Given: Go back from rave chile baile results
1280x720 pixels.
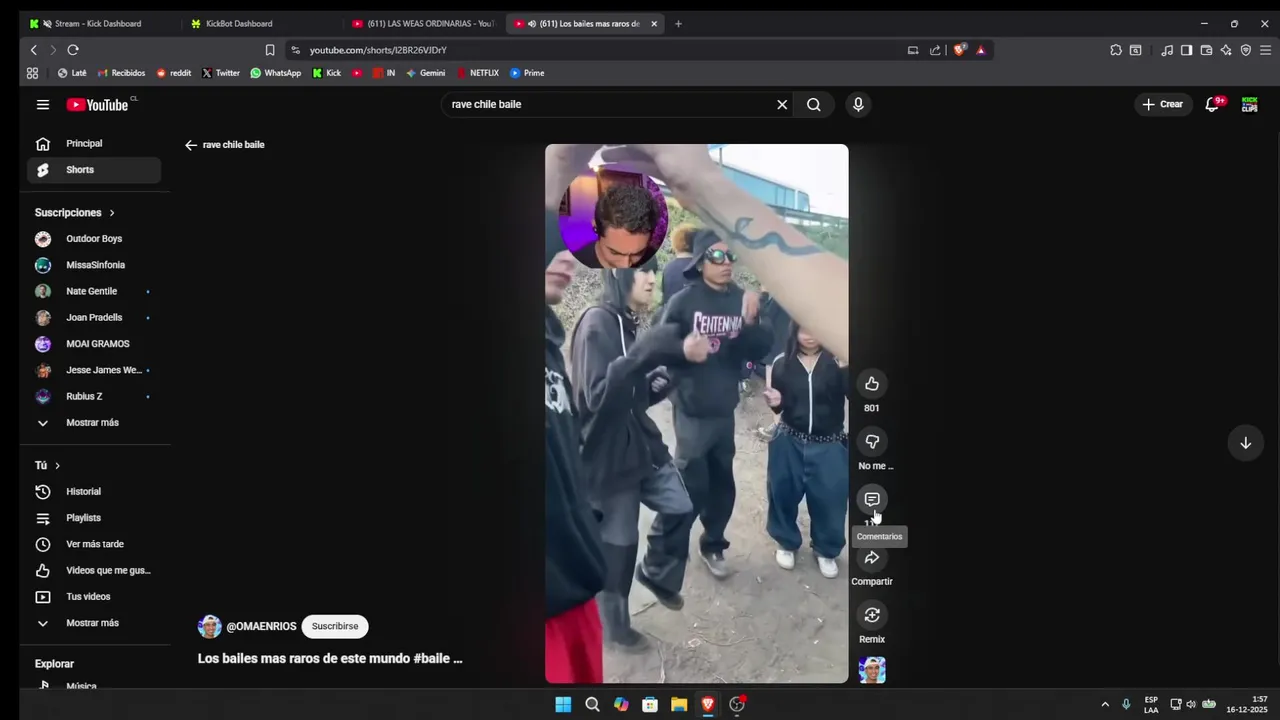Looking at the screenshot, I should click(x=190, y=145).
